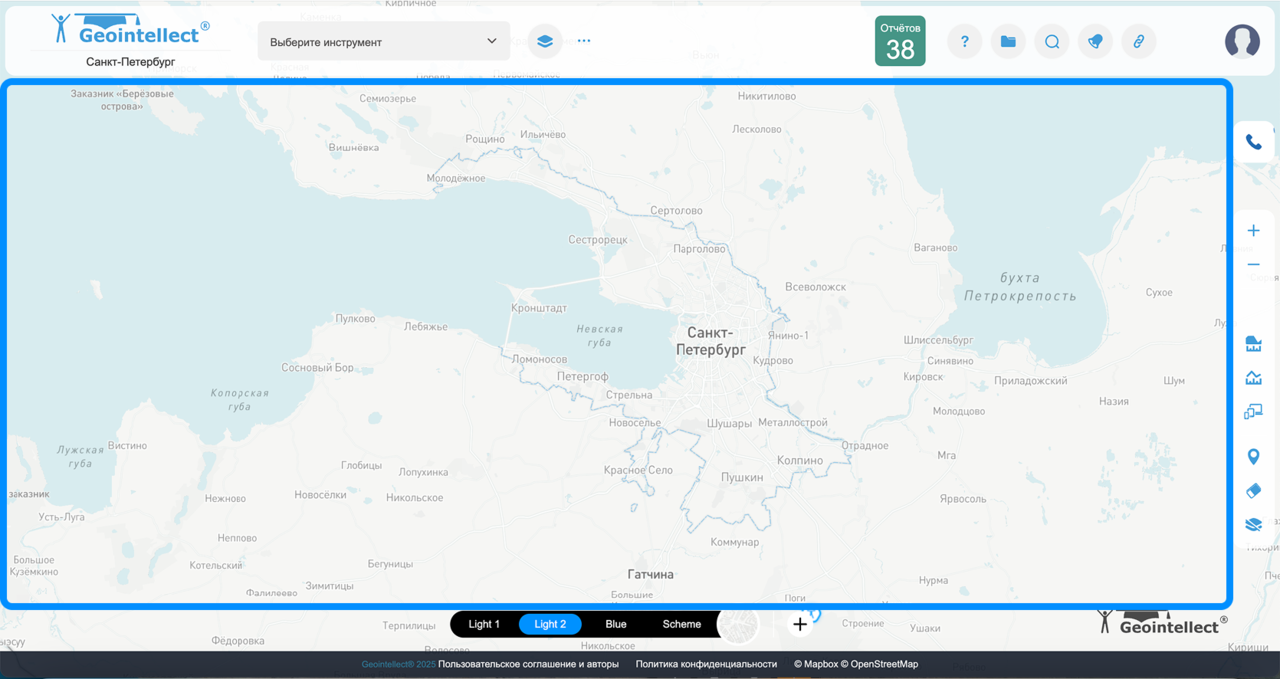Click the phone call icon
1280x679 pixels.
[x=1253, y=143]
